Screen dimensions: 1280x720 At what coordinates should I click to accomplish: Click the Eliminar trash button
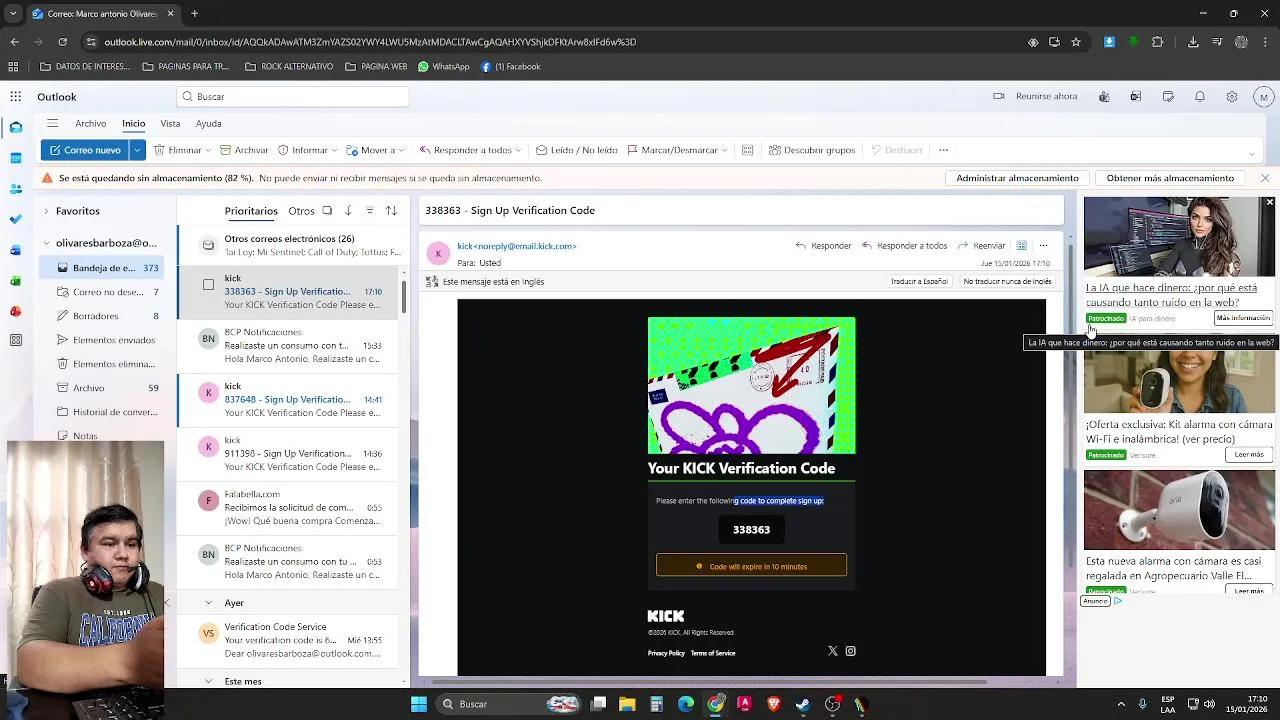pos(178,150)
